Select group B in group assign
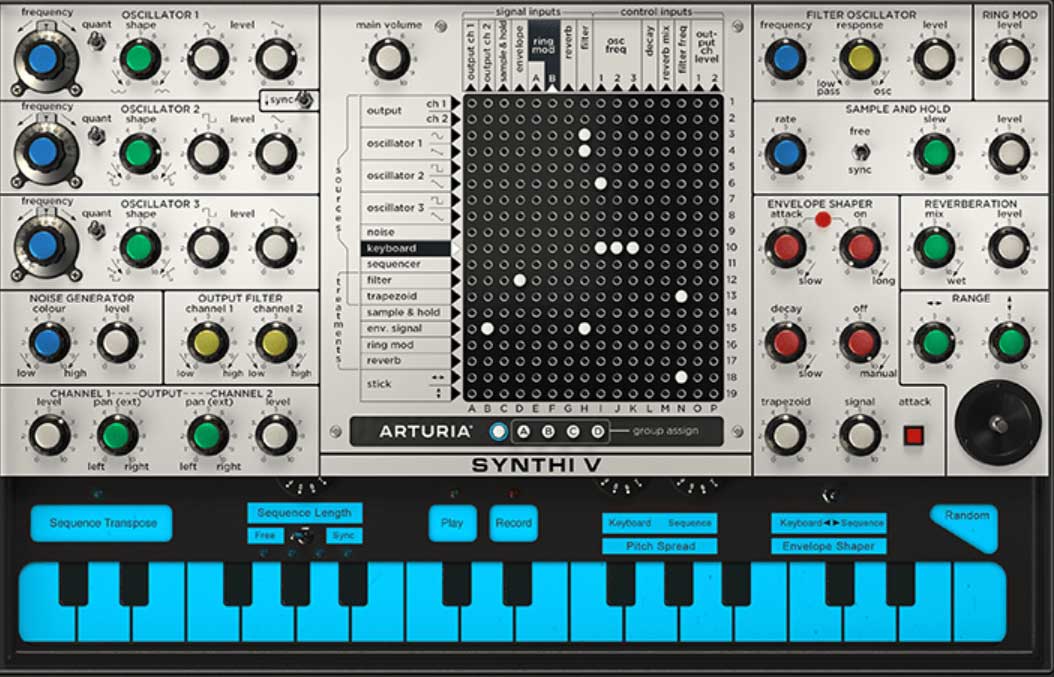The height and width of the screenshot is (677, 1054). (x=549, y=432)
